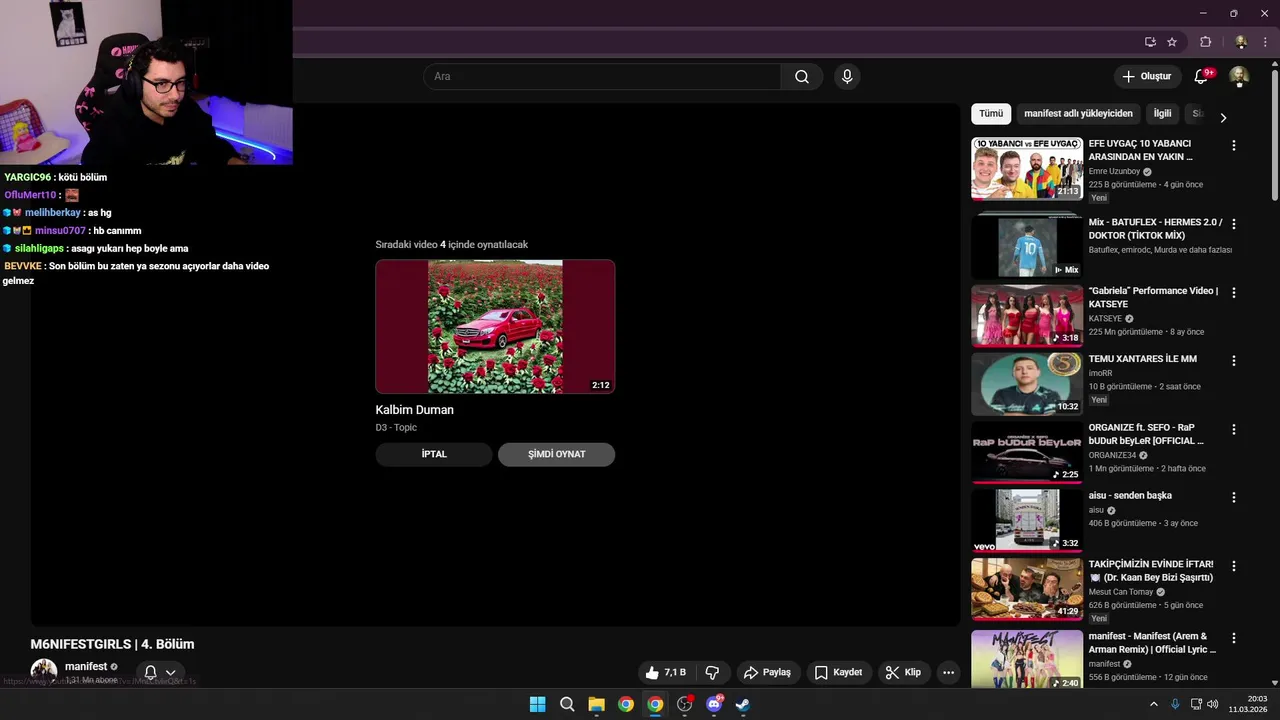
Task: Open File Explorer from taskbar
Action: coord(596,704)
